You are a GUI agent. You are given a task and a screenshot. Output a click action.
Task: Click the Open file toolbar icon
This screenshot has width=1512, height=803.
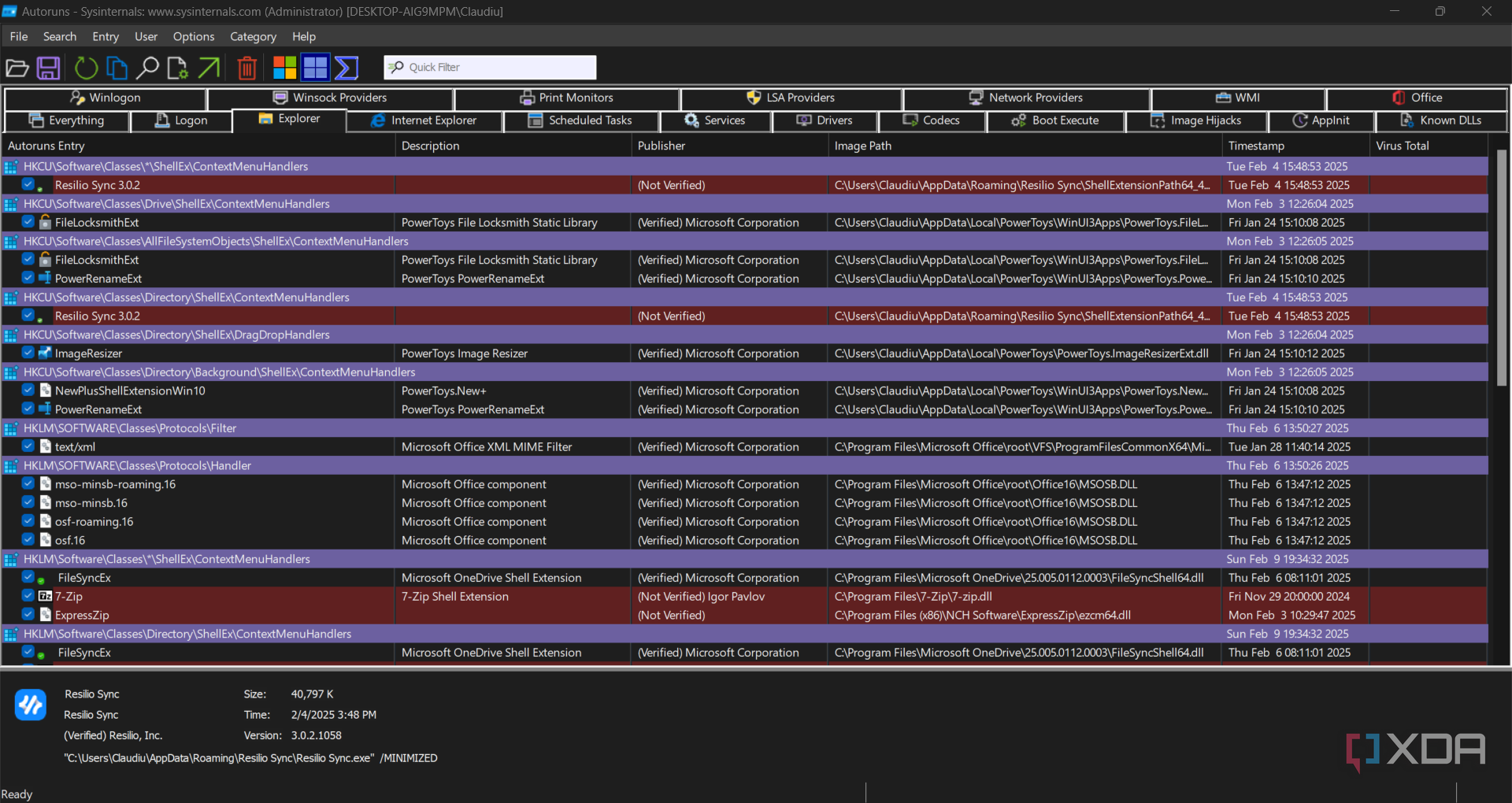tap(17, 68)
